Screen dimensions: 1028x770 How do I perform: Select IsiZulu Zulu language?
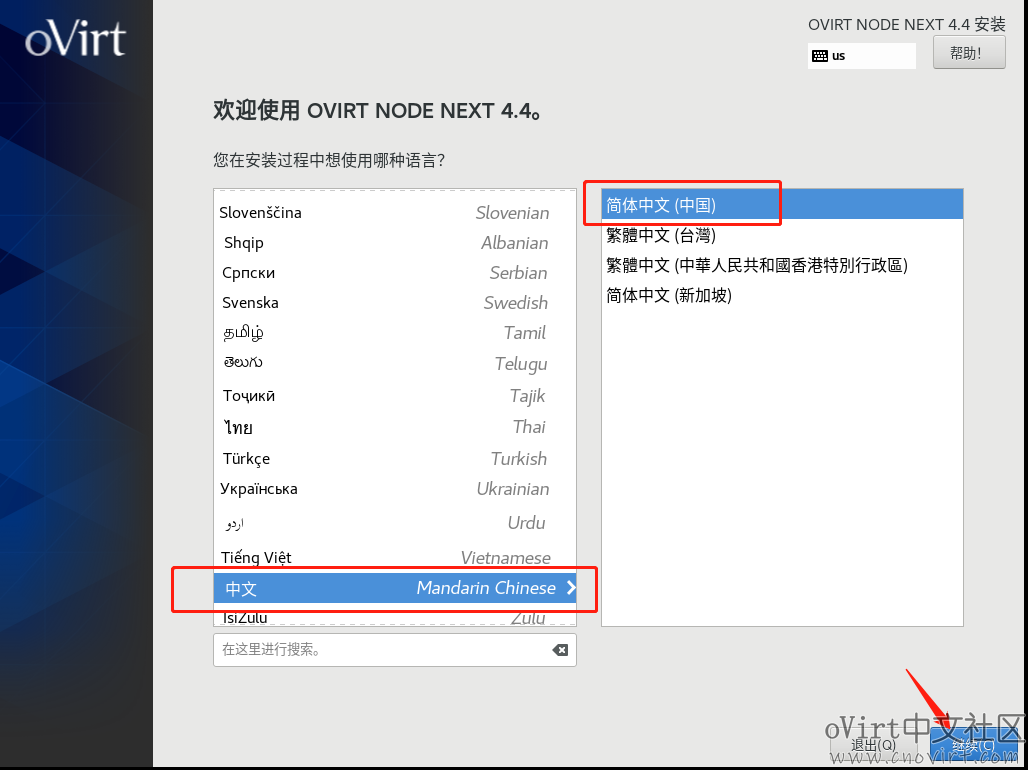pyautogui.click(x=395, y=617)
